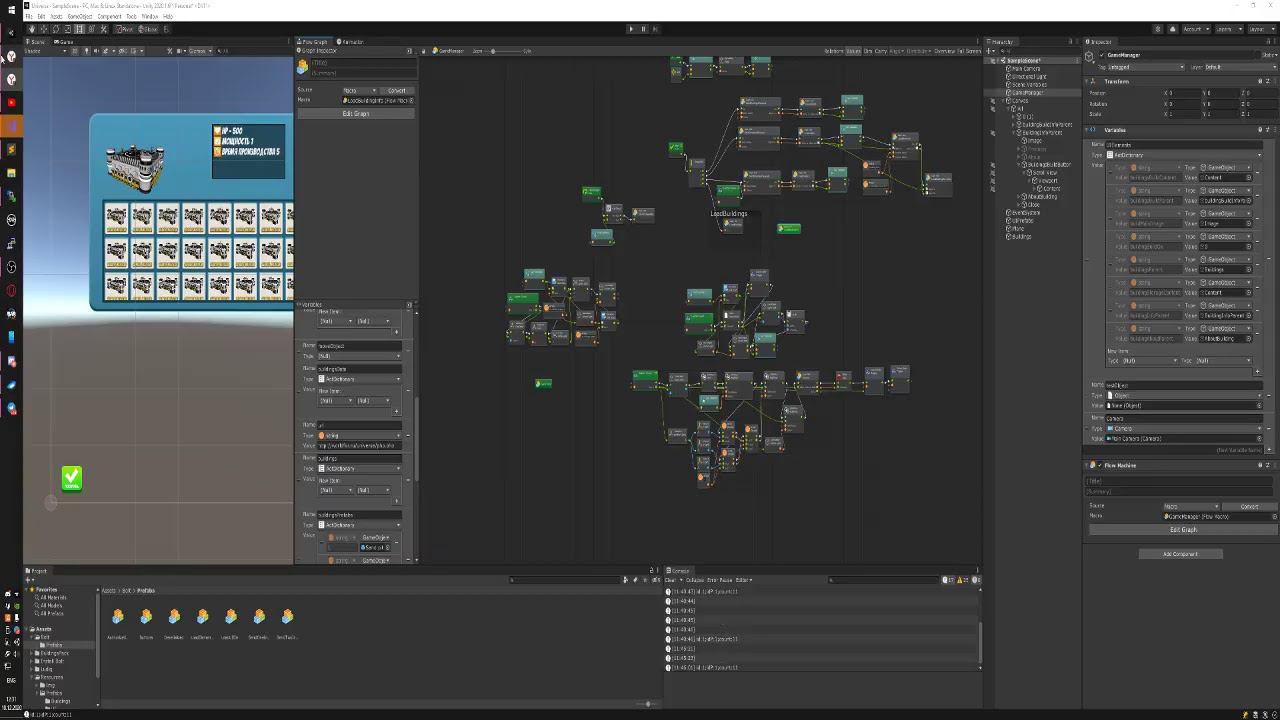Screen dimensions: 1280x720
Task: Click Add Component button
Action: click(x=1180, y=554)
